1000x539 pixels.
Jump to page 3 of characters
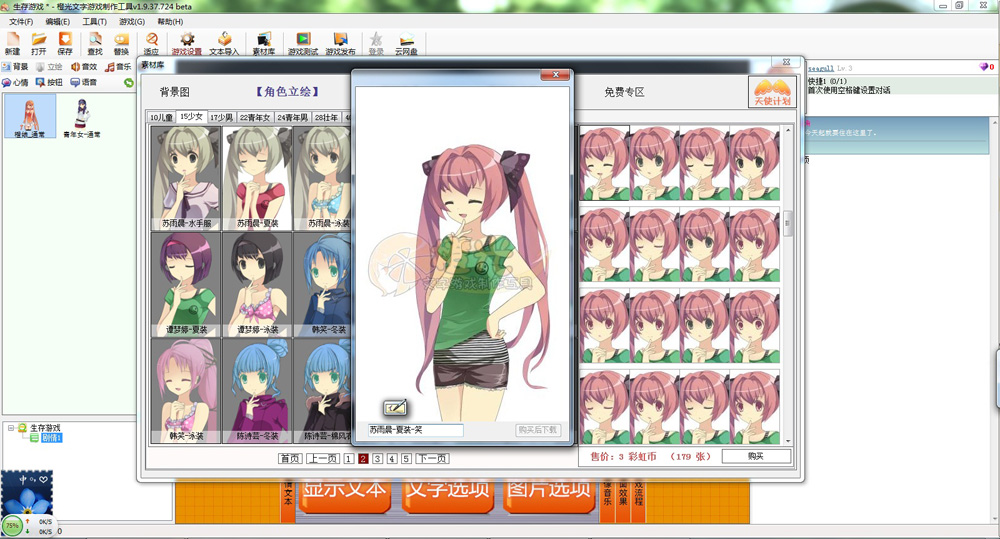point(378,459)
